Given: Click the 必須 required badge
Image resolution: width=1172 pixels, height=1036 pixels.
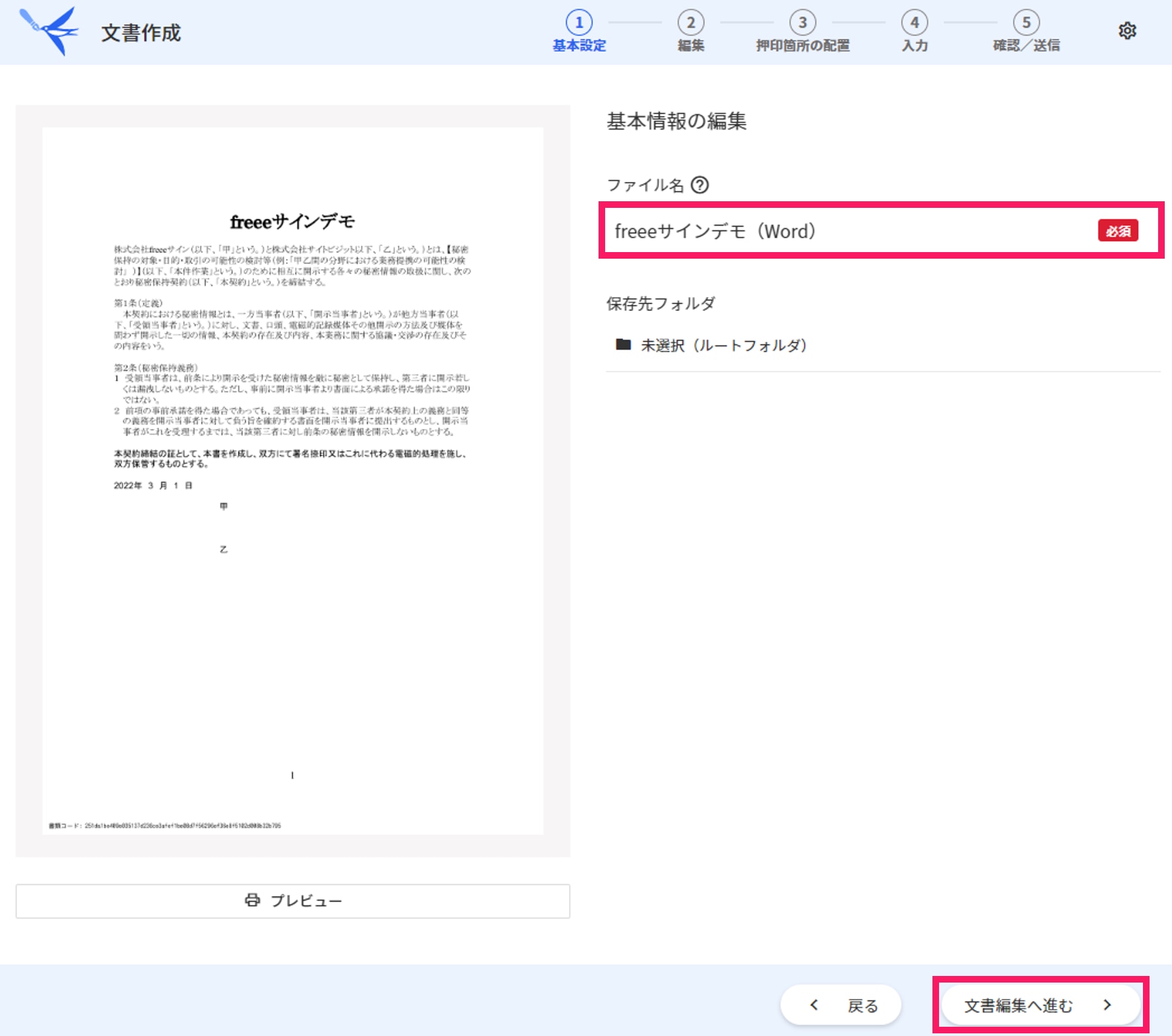Looking at the screenshot, I should click(1118, 231).
